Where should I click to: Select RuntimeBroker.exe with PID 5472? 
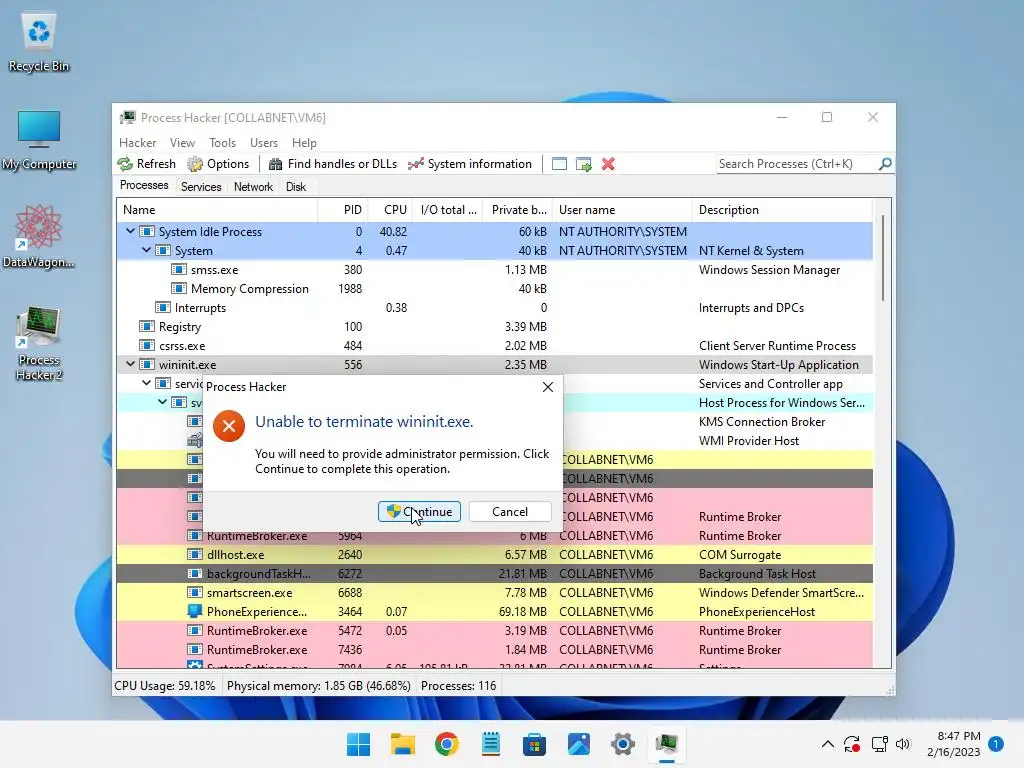click(494, 631)
